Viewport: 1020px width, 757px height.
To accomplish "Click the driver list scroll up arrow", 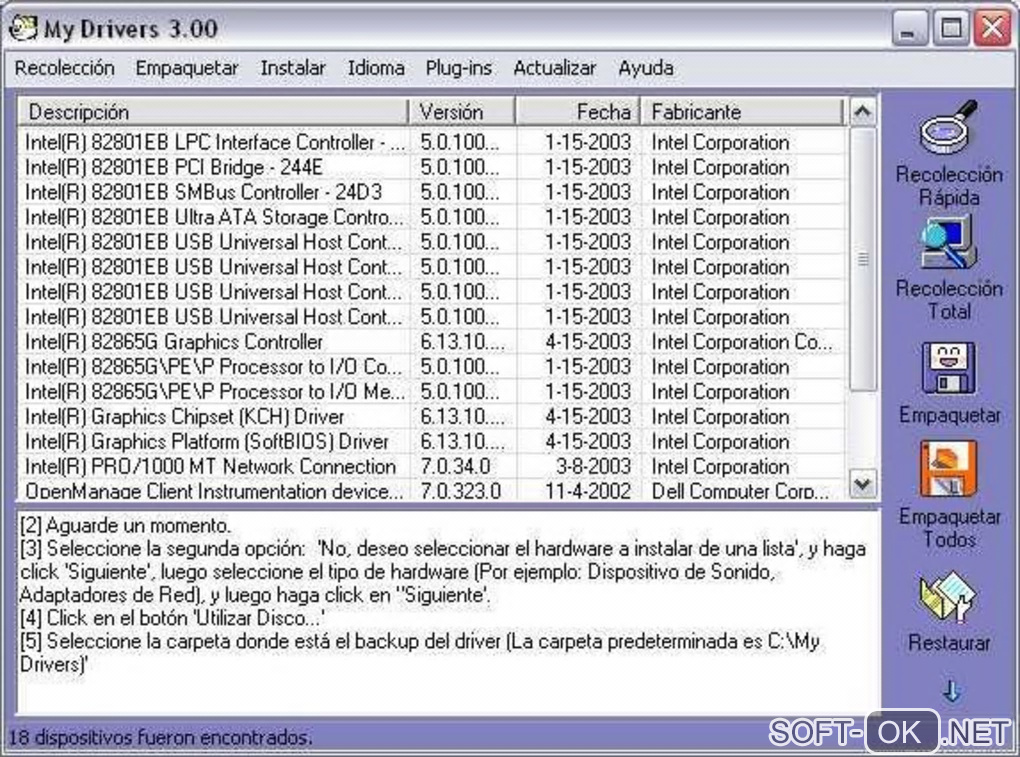I will [x=863, y=112].
